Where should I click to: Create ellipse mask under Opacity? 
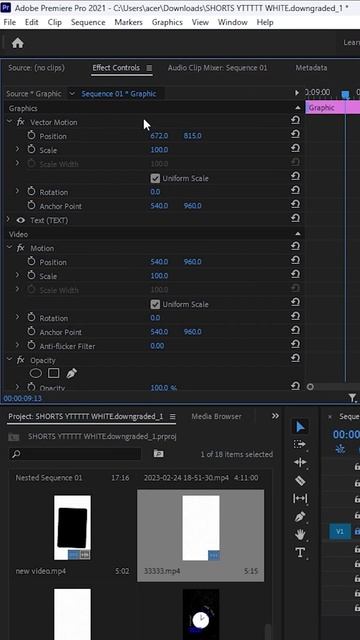point(36,373)
